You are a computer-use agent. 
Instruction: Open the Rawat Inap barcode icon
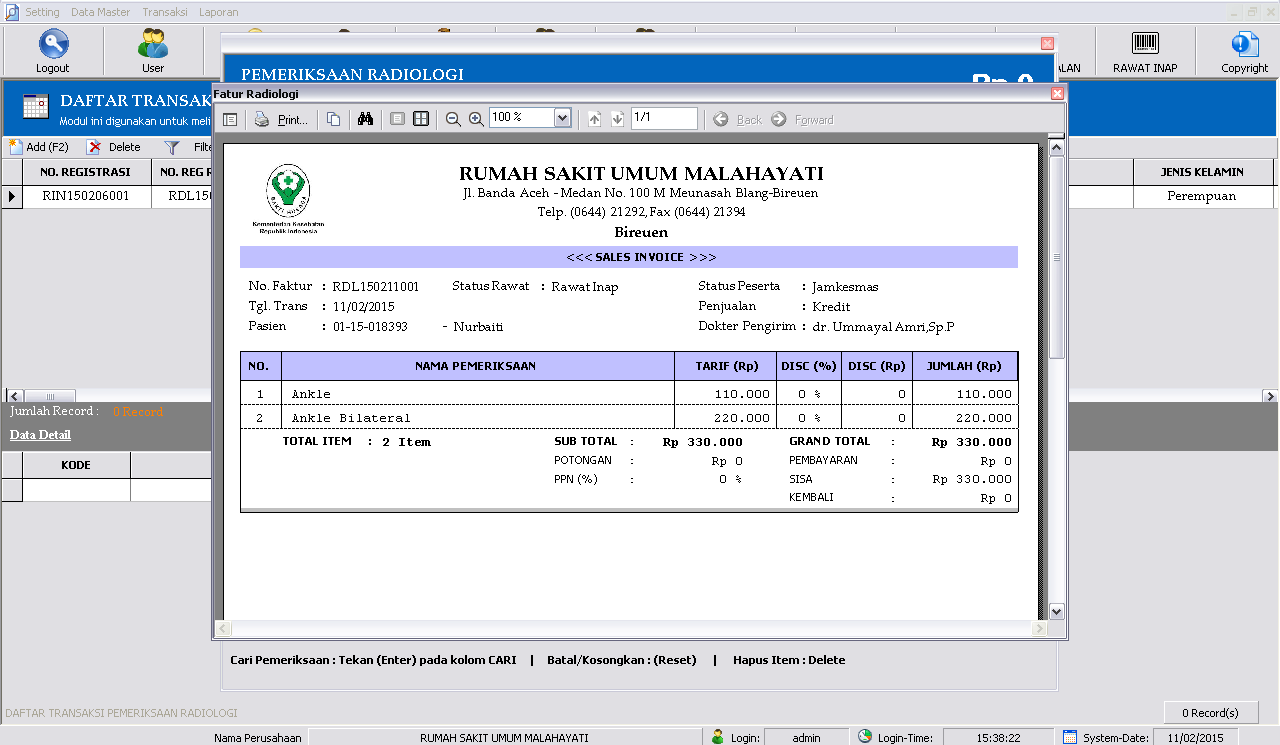pos(1145,43)
